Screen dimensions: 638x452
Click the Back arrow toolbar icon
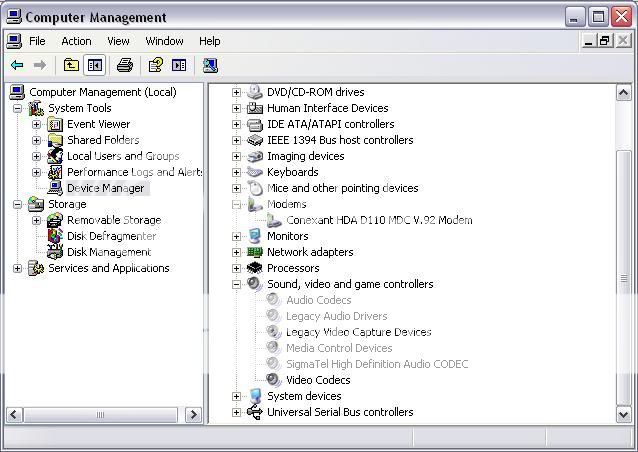pyautogui.click(x=17, y=66)
